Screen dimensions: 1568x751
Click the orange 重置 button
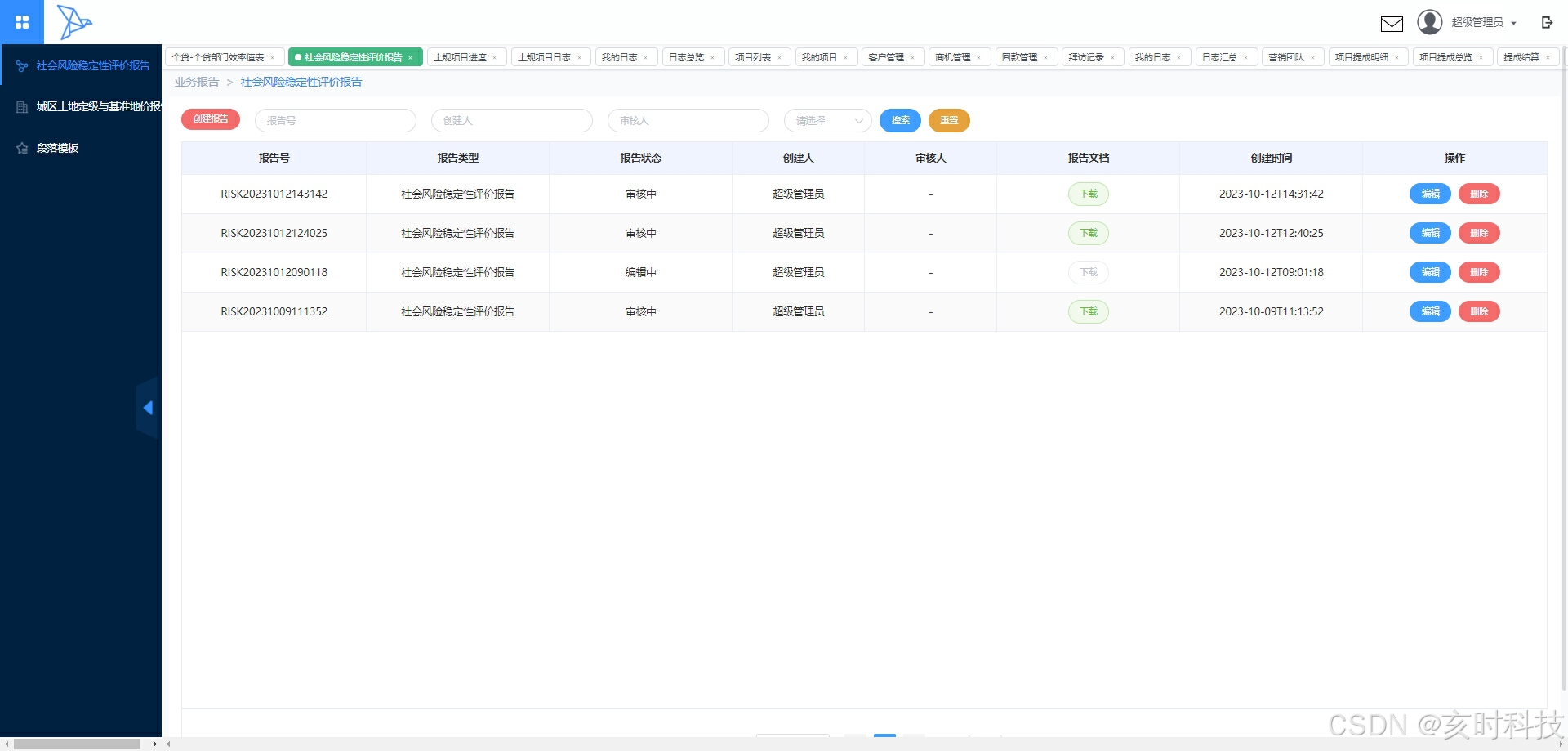(x=949, y=121)
